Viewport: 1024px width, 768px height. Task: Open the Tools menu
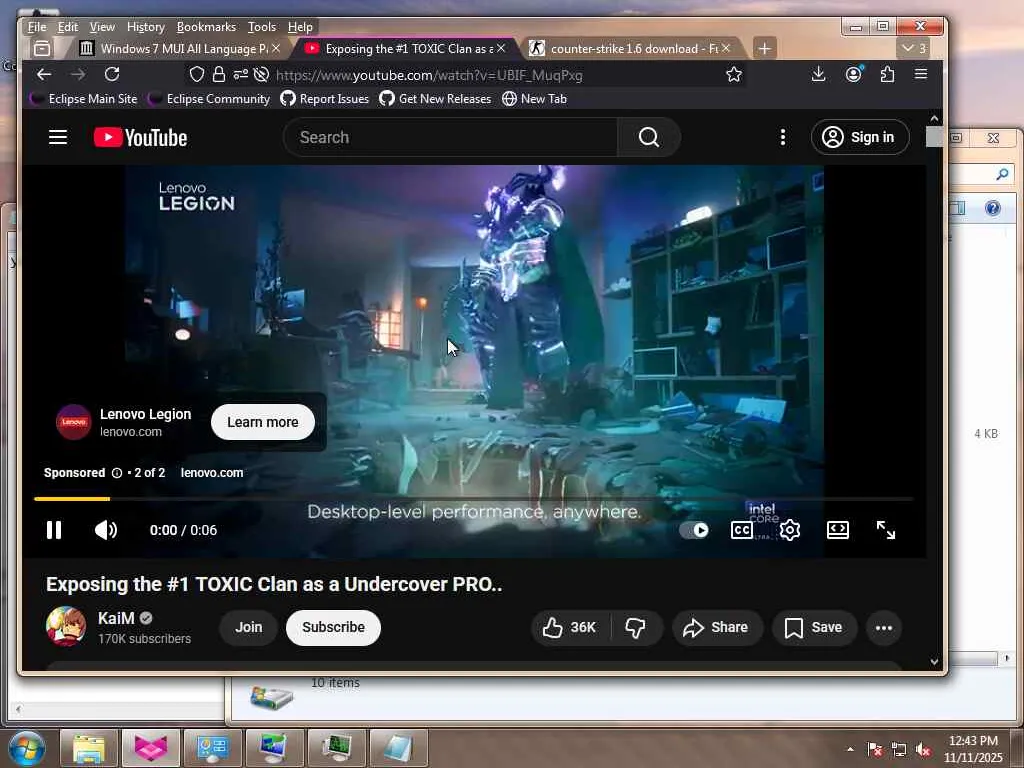pos(262,27)
